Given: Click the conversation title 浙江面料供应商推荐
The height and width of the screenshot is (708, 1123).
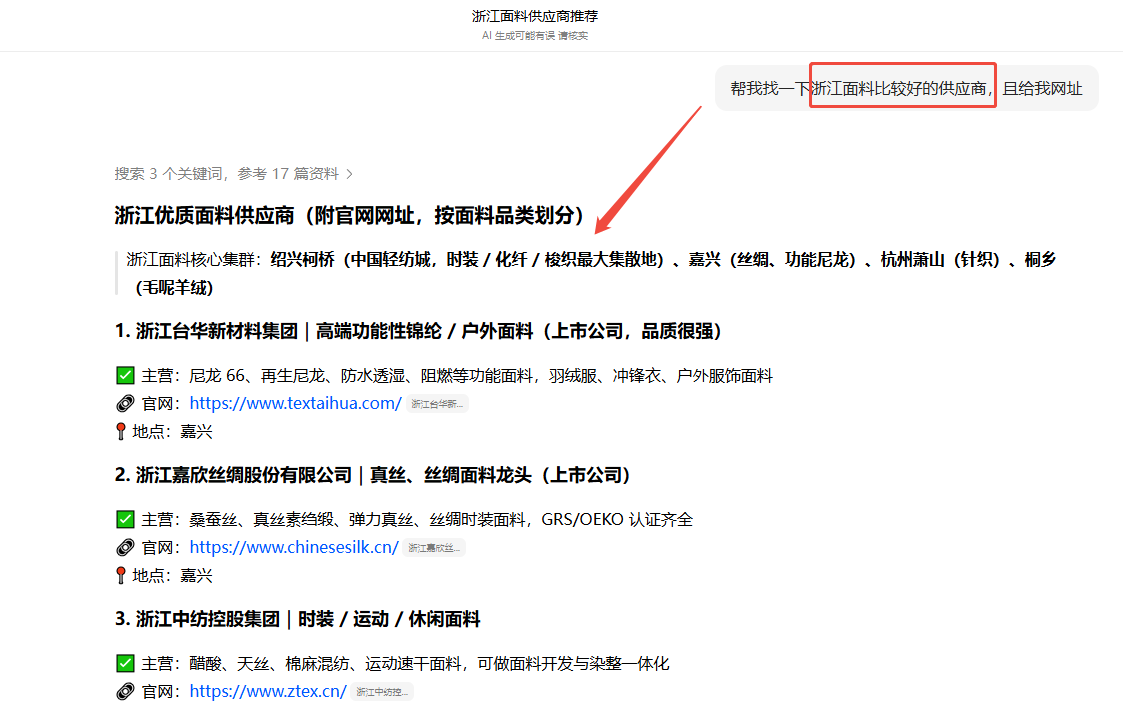Looking at the screenshot, I should (534, 16).
